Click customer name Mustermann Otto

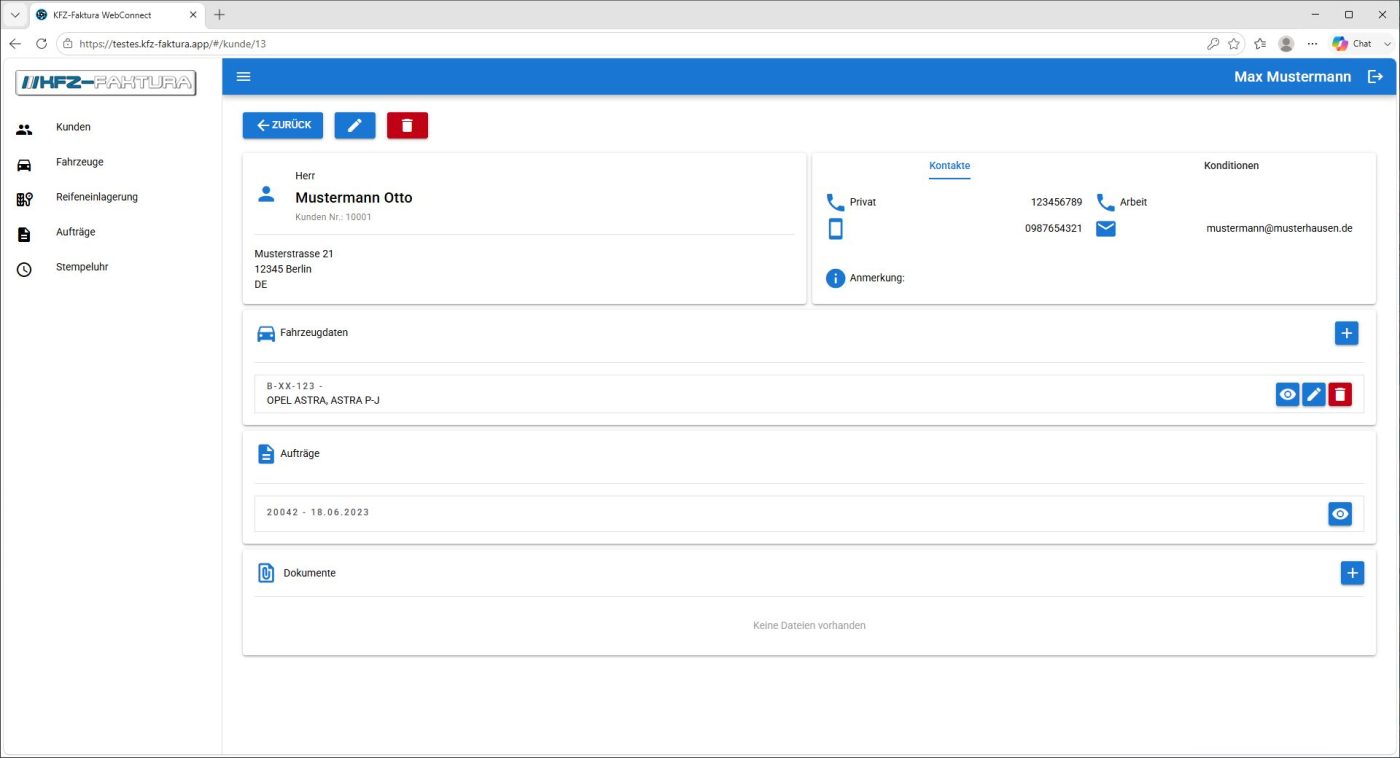coord(354,198)
